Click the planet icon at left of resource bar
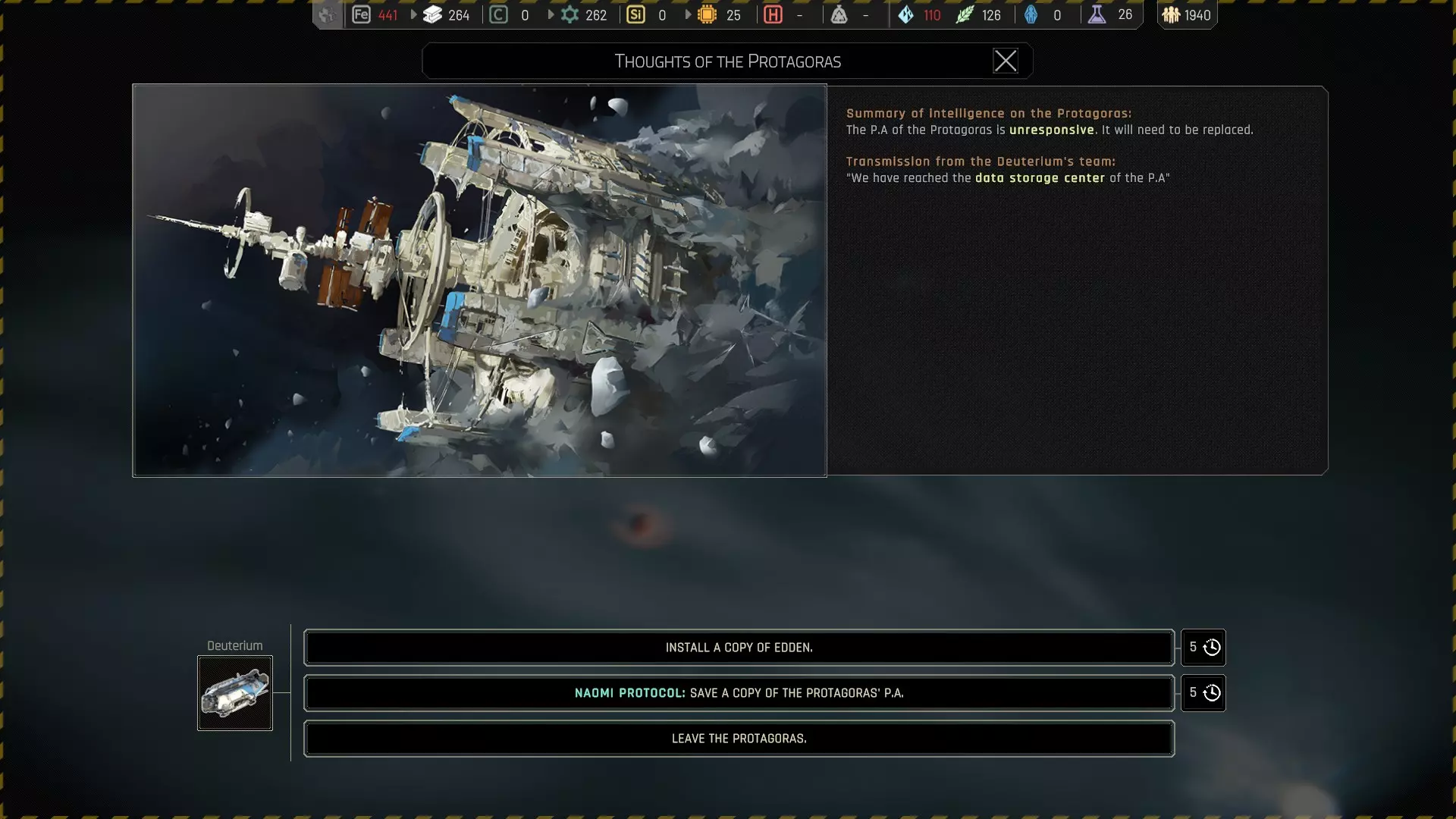The width and height of the screenshot is (1456, 819). pyautogui.click(x=327, y=14)
